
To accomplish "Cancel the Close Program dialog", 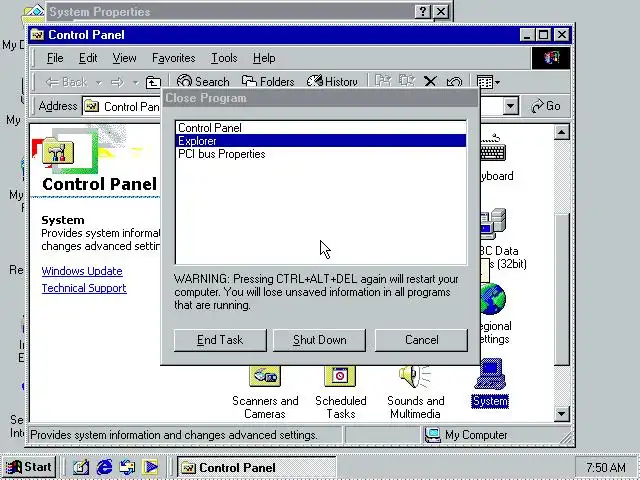I will [421, 340].
